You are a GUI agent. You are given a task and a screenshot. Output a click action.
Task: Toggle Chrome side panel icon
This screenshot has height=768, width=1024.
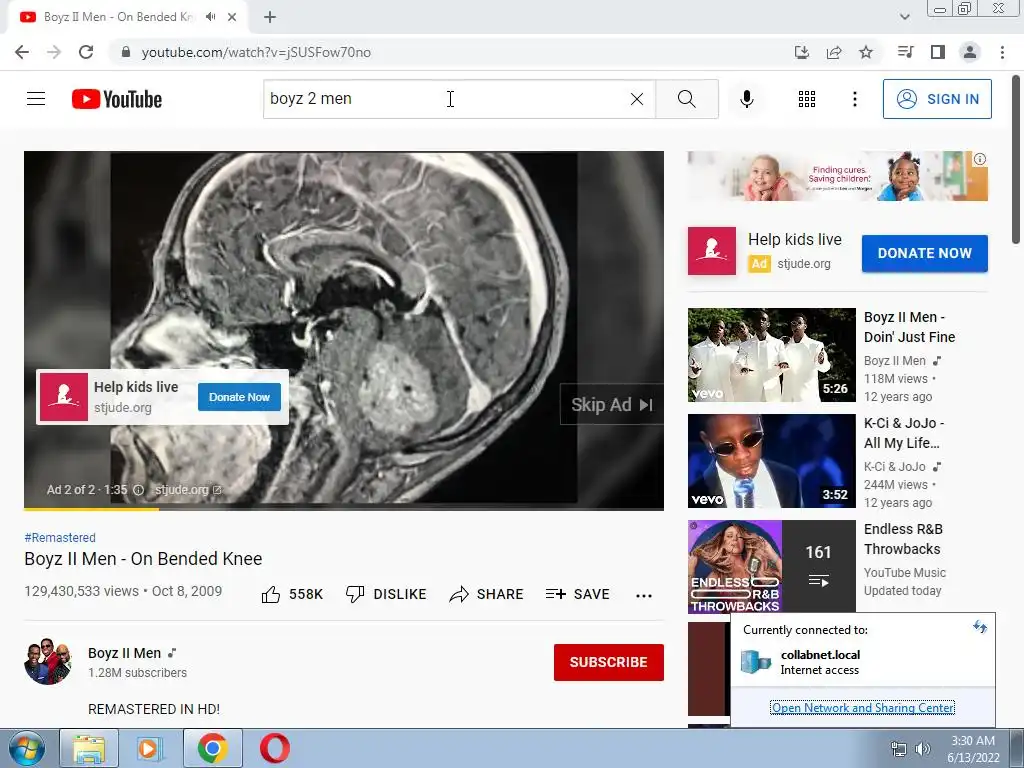tap(938, 52)
